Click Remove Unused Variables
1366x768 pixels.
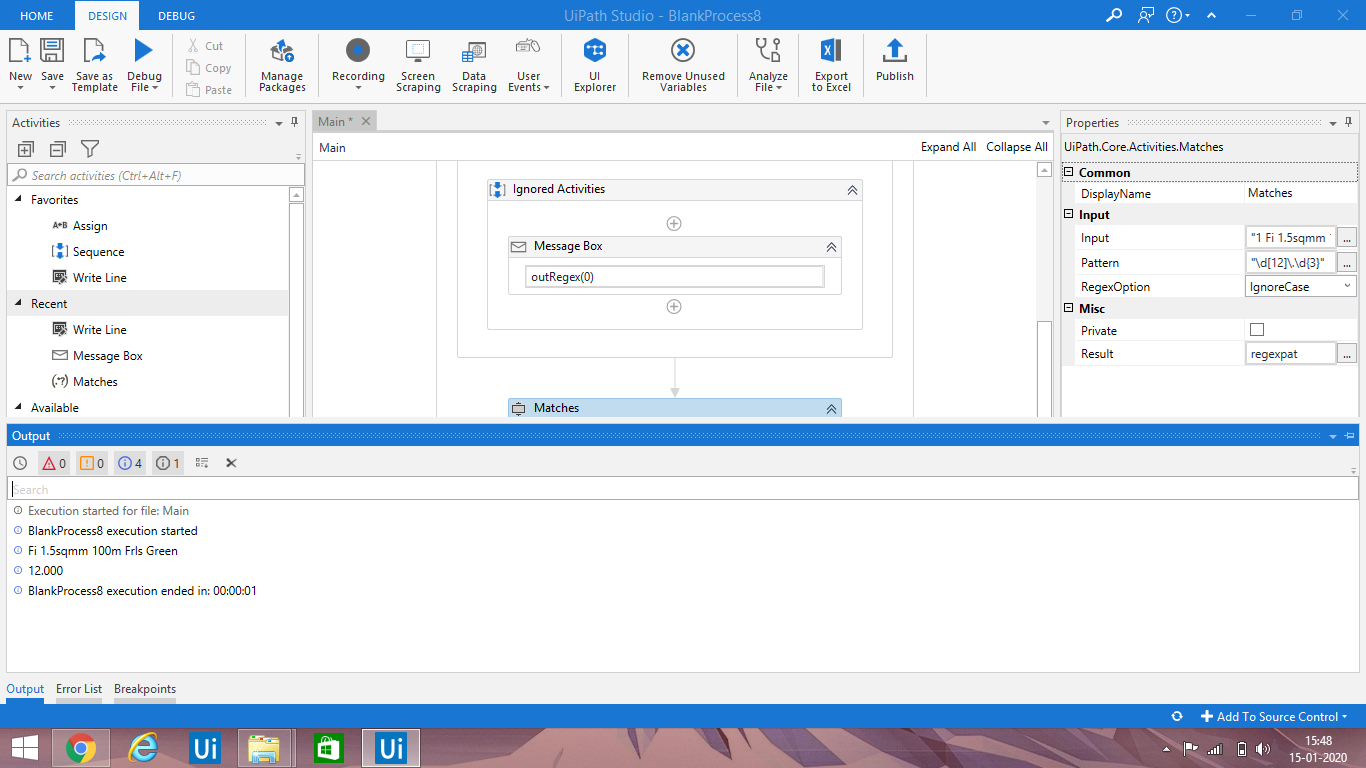683,65
